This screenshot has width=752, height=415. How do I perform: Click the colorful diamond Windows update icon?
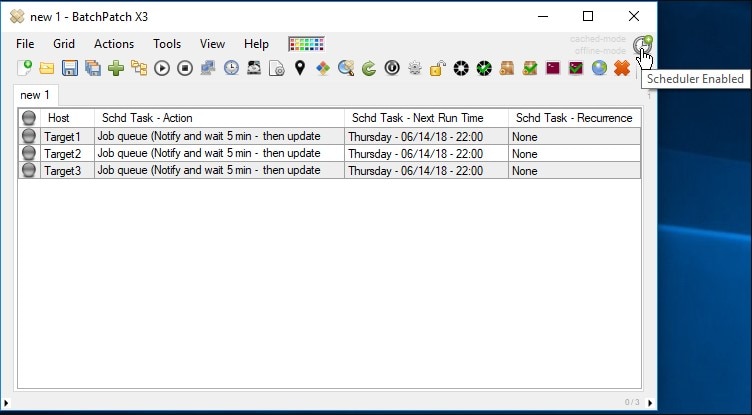pyautogui.click(x=323, y=68)
